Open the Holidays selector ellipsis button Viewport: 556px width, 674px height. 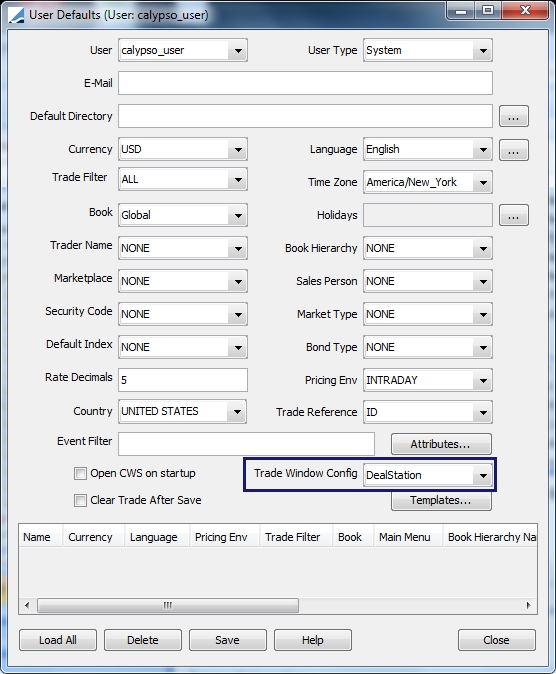pos(513,215)
